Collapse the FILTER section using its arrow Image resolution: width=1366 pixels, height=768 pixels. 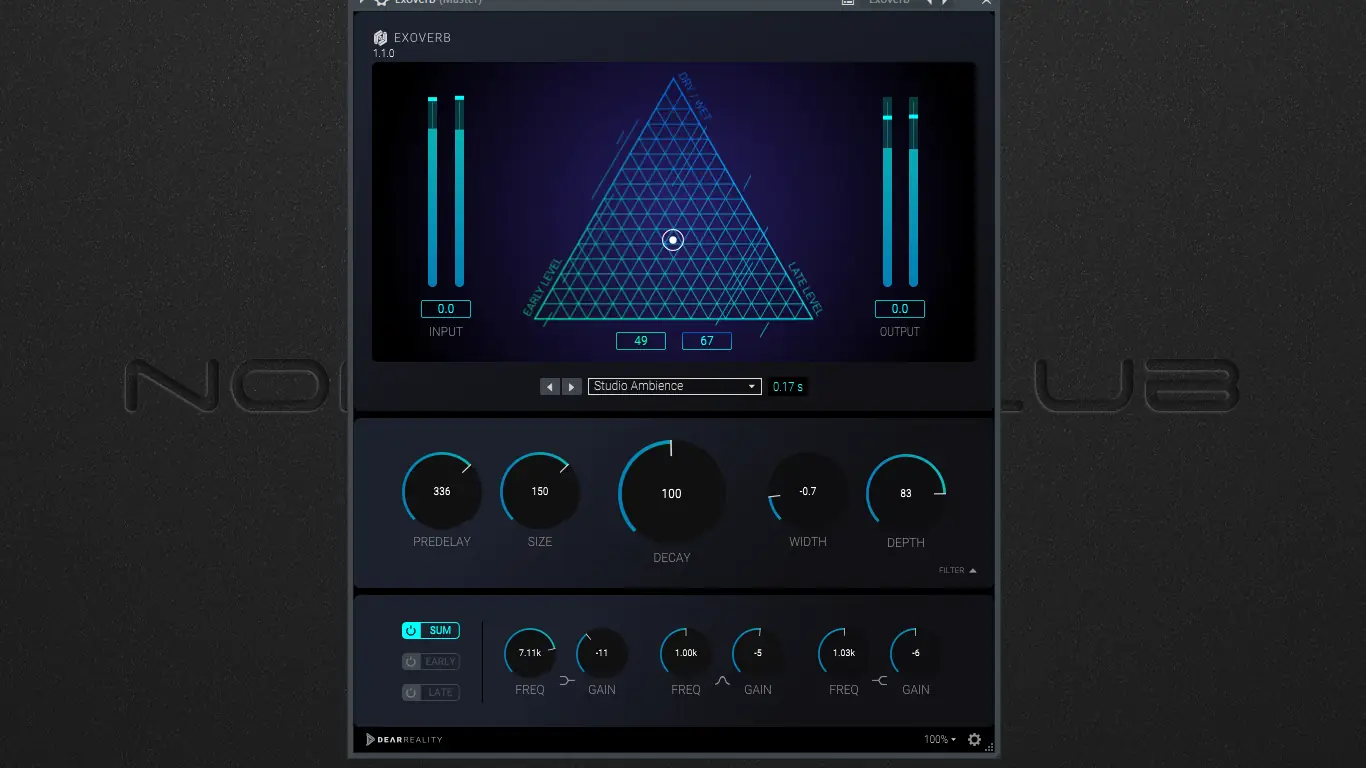point(972,570)
